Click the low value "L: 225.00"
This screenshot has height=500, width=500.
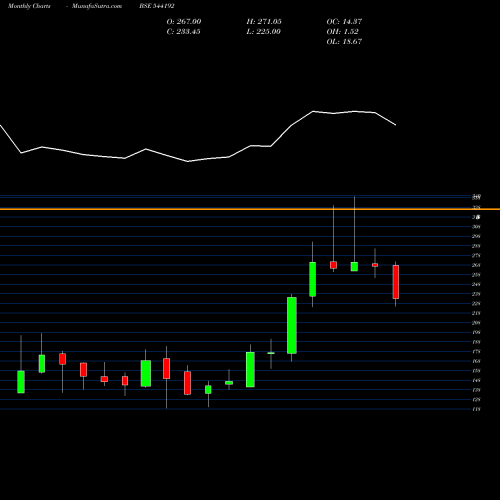263,31
